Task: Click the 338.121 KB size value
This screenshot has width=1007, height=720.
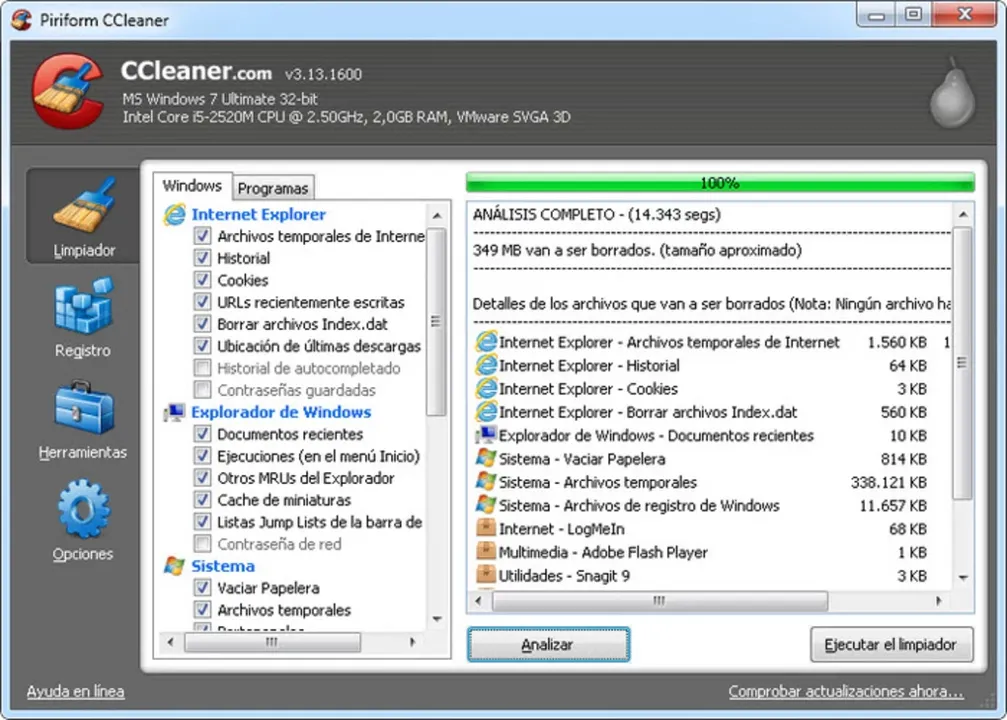Action: pyautogui.click(x=888, y=482)
